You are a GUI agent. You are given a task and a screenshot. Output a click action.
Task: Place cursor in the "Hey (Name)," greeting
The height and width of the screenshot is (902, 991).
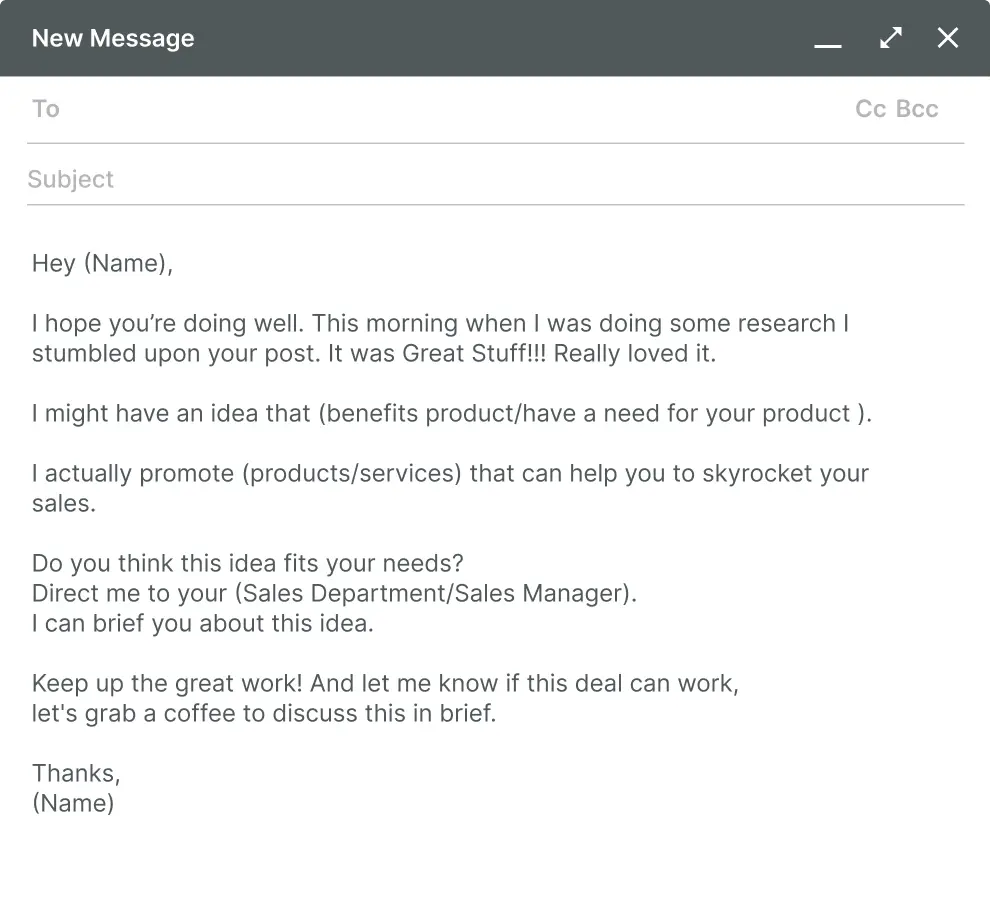[102, 263]
